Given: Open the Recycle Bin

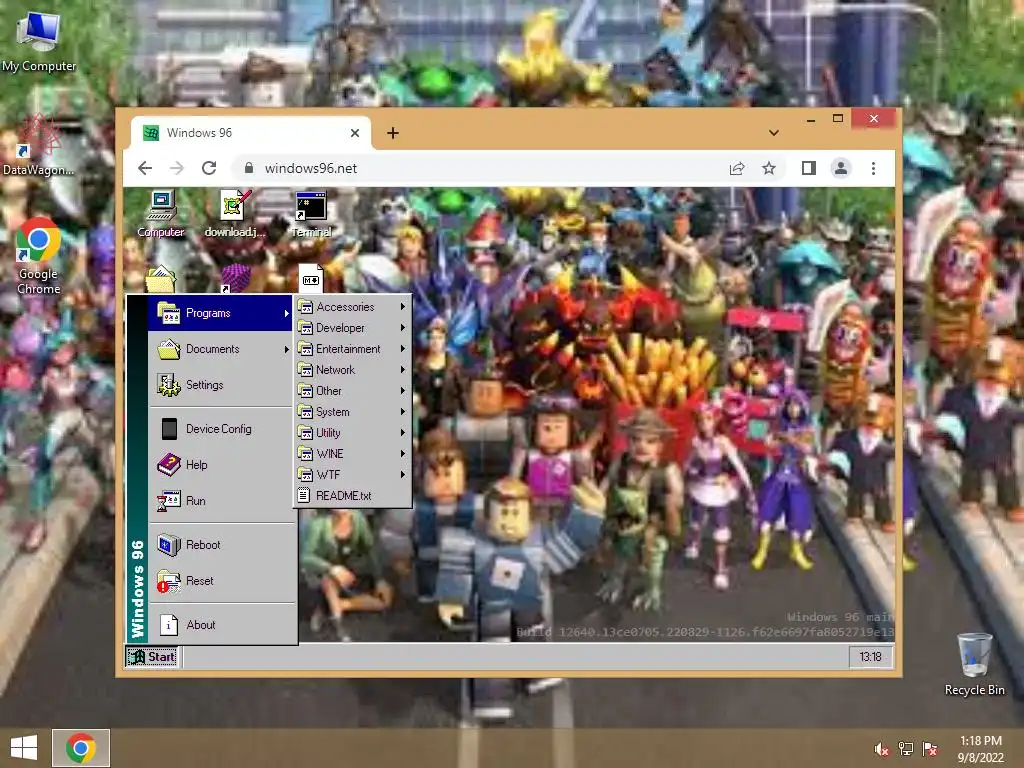Looking at the screenshot, I should point(974,664).
